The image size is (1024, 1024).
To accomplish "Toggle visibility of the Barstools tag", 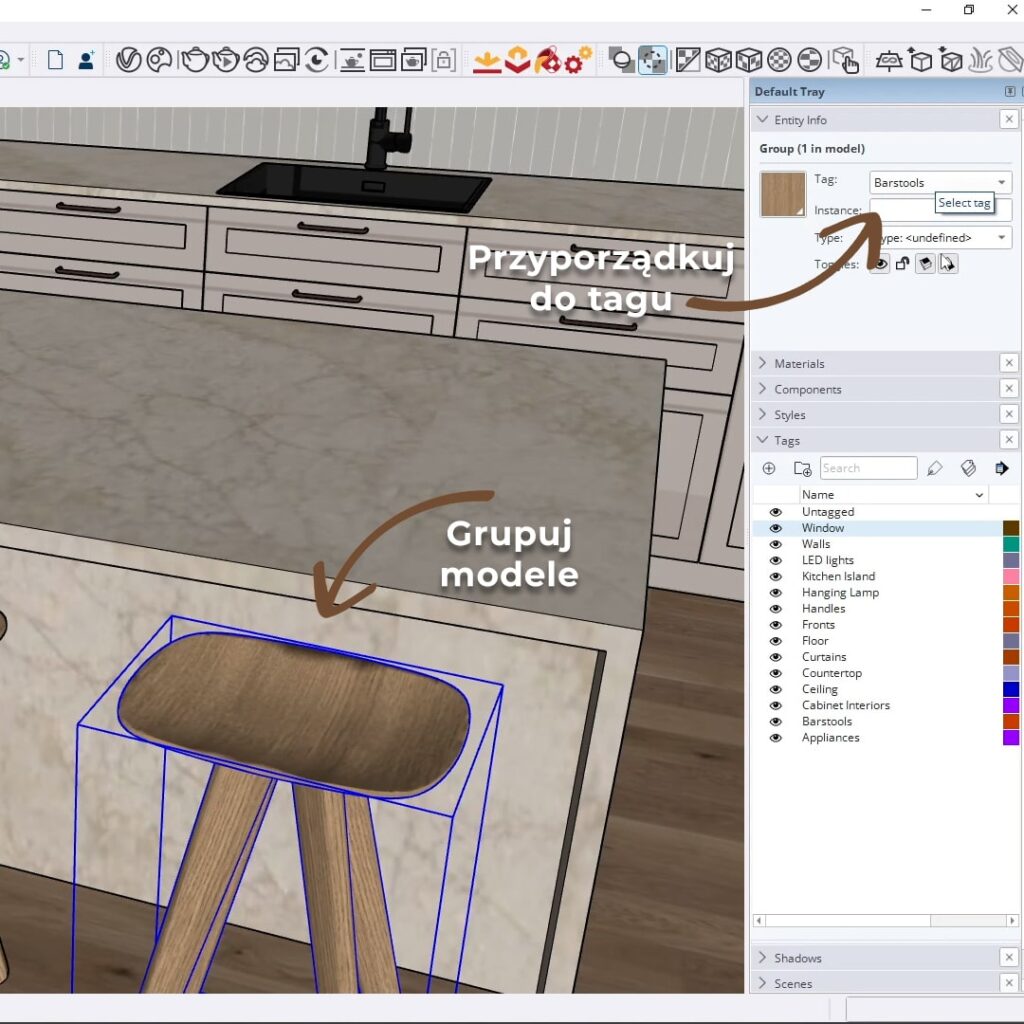I will (775, 722).
